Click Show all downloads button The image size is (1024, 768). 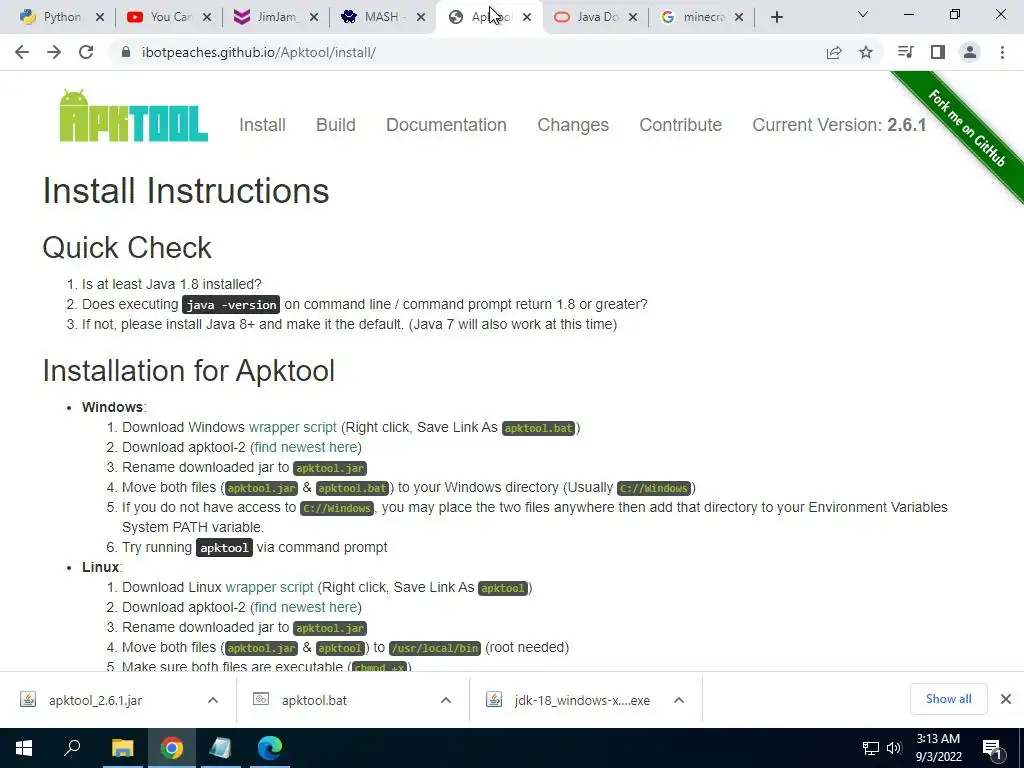(x=948, y=699)
